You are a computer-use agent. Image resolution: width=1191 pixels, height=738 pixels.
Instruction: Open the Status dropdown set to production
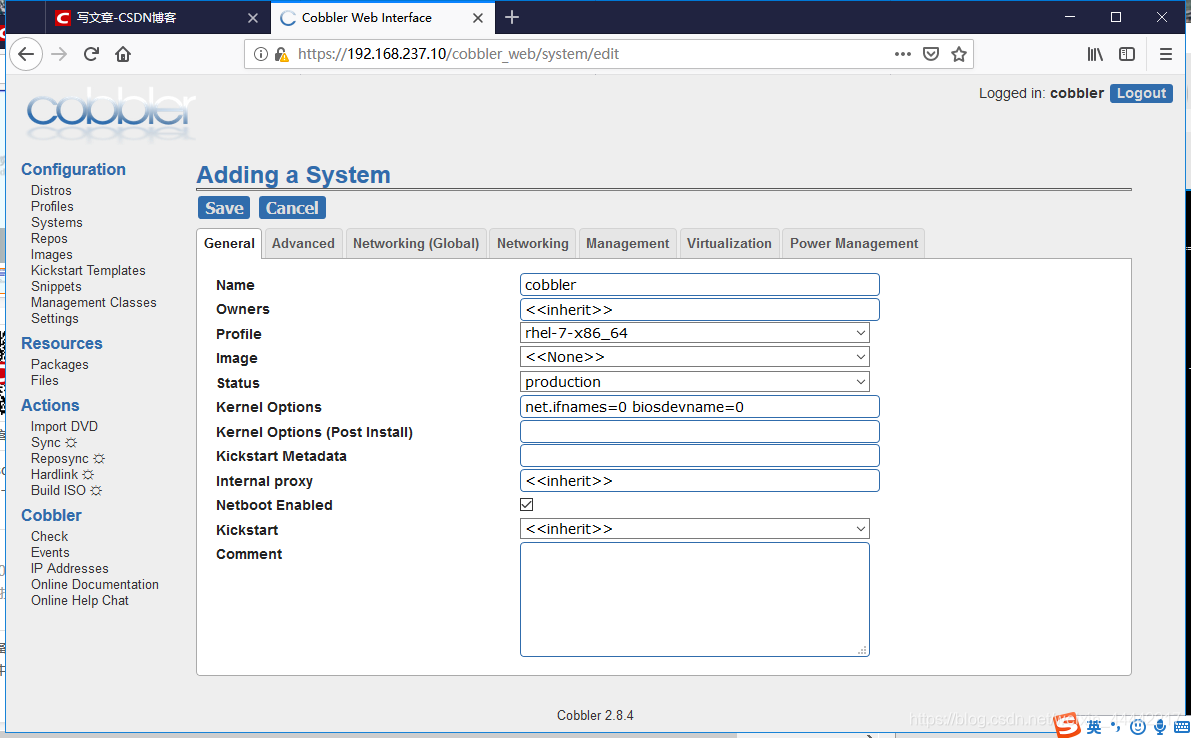coord(694,382)
